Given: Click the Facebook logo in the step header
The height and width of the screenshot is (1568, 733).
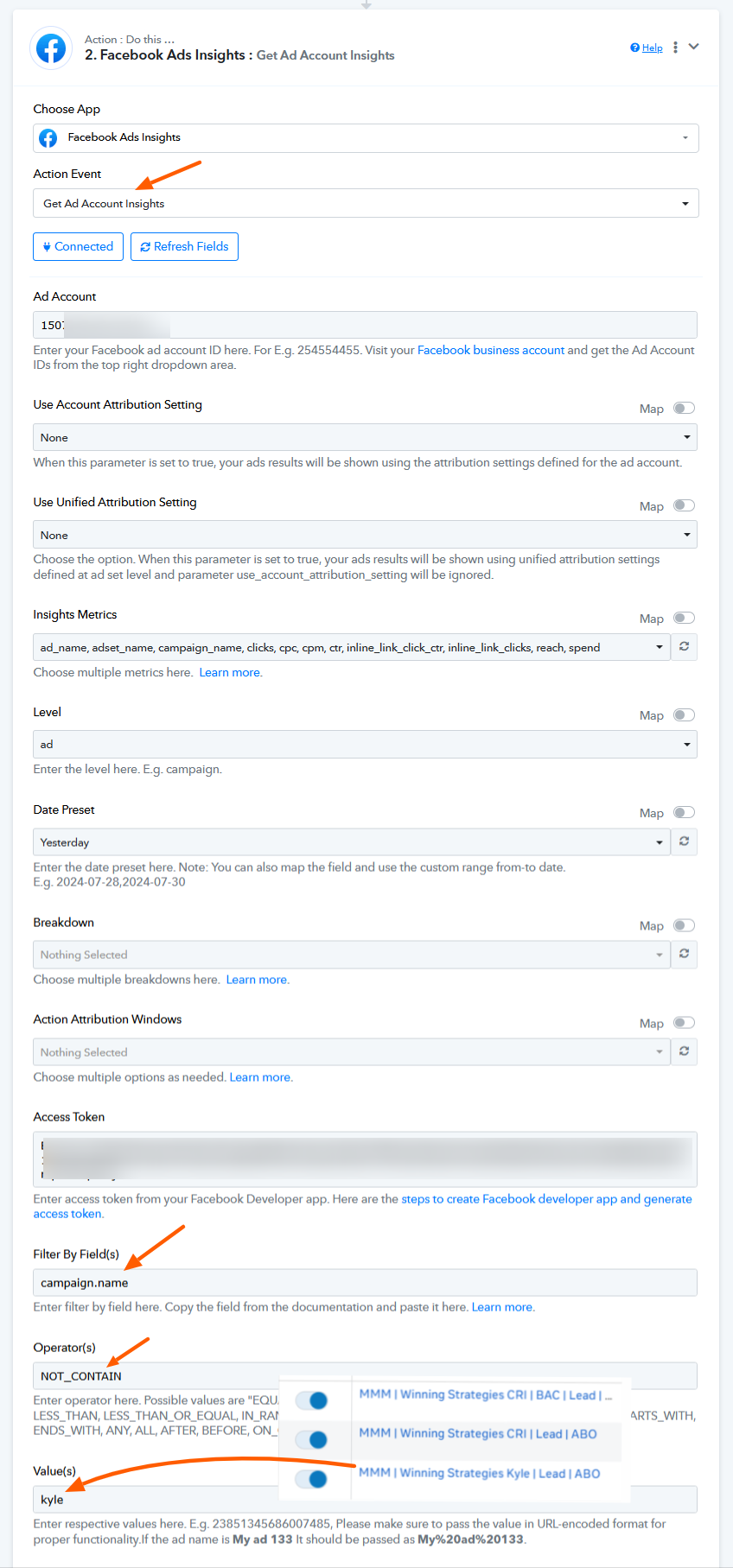Looking at the screenshot, I should pyautogui.click(x=51, y=48).
